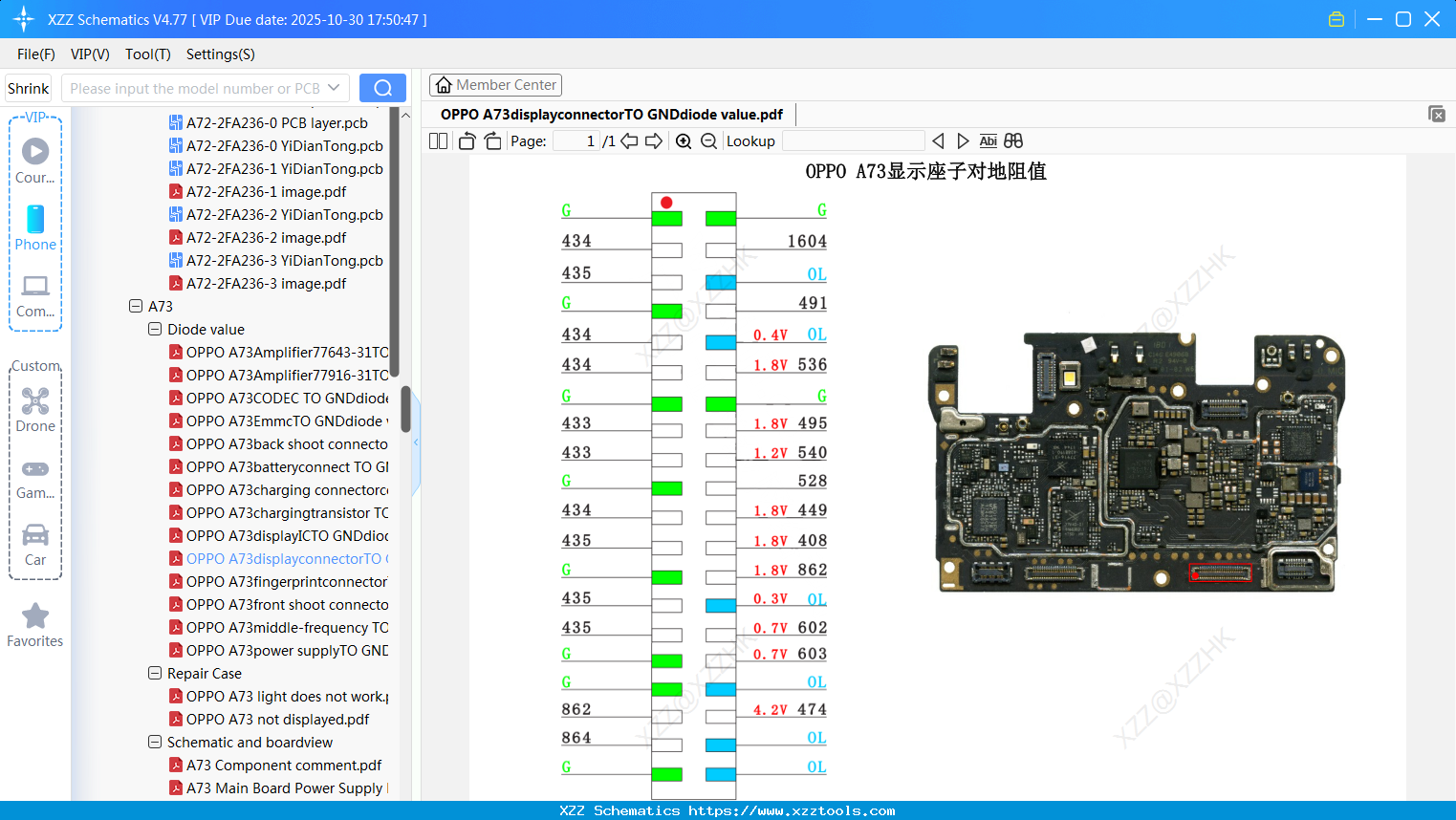This screenshot has width=1456, height=820.
Task: Collapse the Schematic and boardview folder
Action: point(155,742)
